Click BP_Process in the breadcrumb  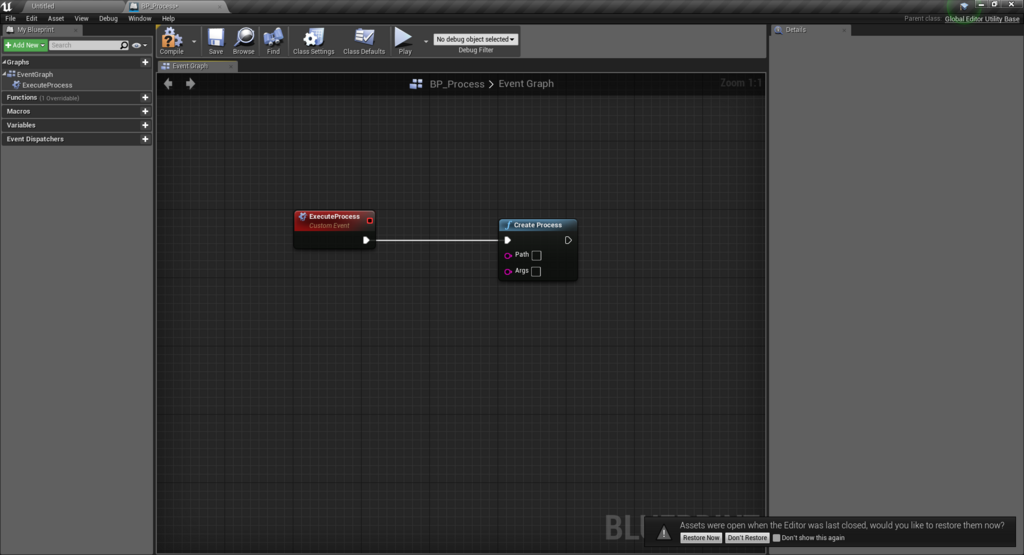457,84
